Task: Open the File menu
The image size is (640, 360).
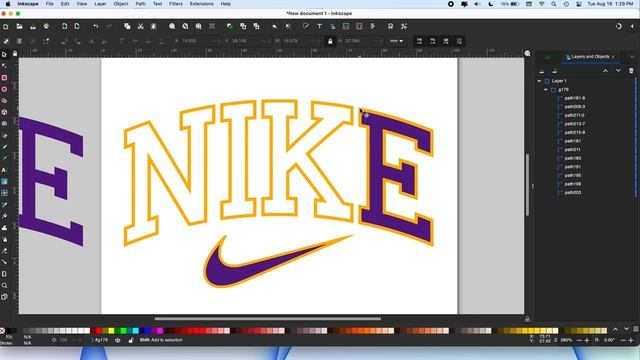Action: click(x=49, y=4)
